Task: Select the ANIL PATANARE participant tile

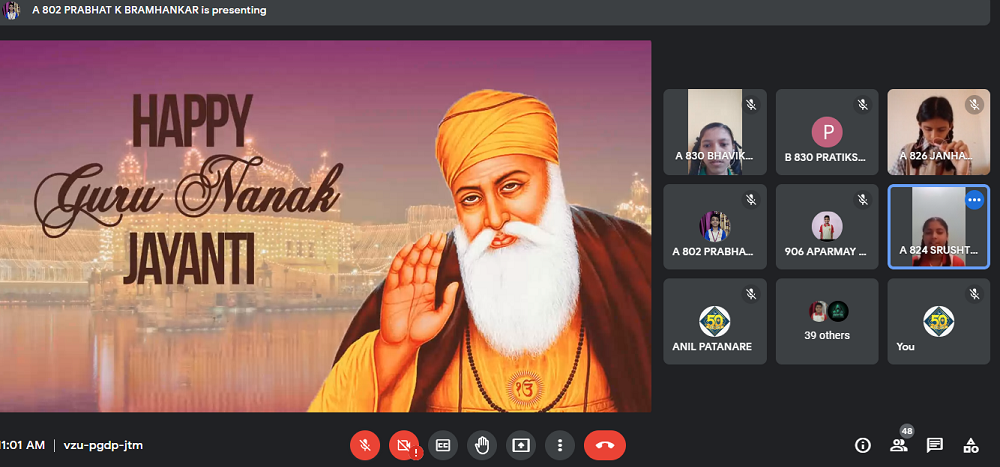Action: [714, 321]
